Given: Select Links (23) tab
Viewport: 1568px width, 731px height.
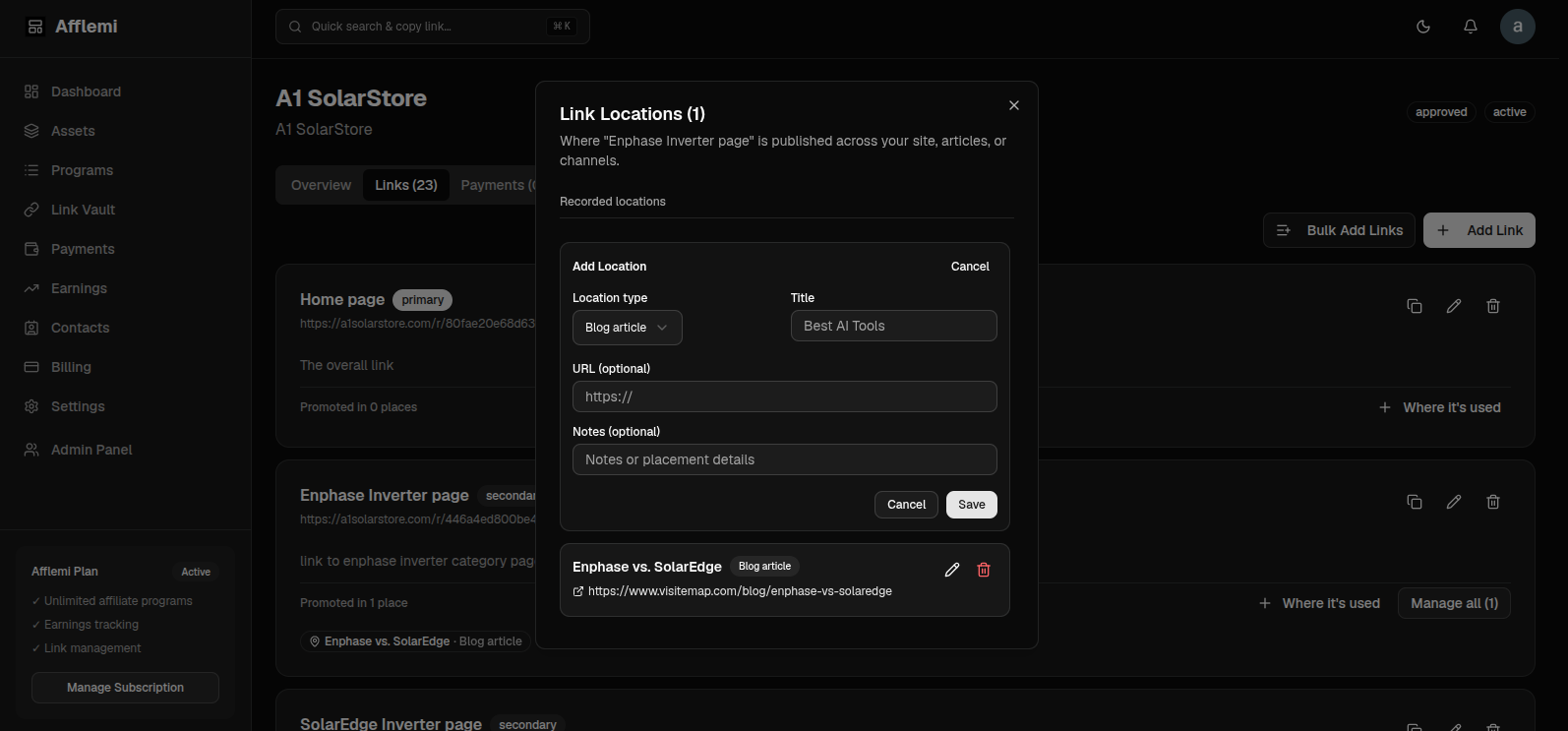Looking at the screenshot, I should click(406, 185).
